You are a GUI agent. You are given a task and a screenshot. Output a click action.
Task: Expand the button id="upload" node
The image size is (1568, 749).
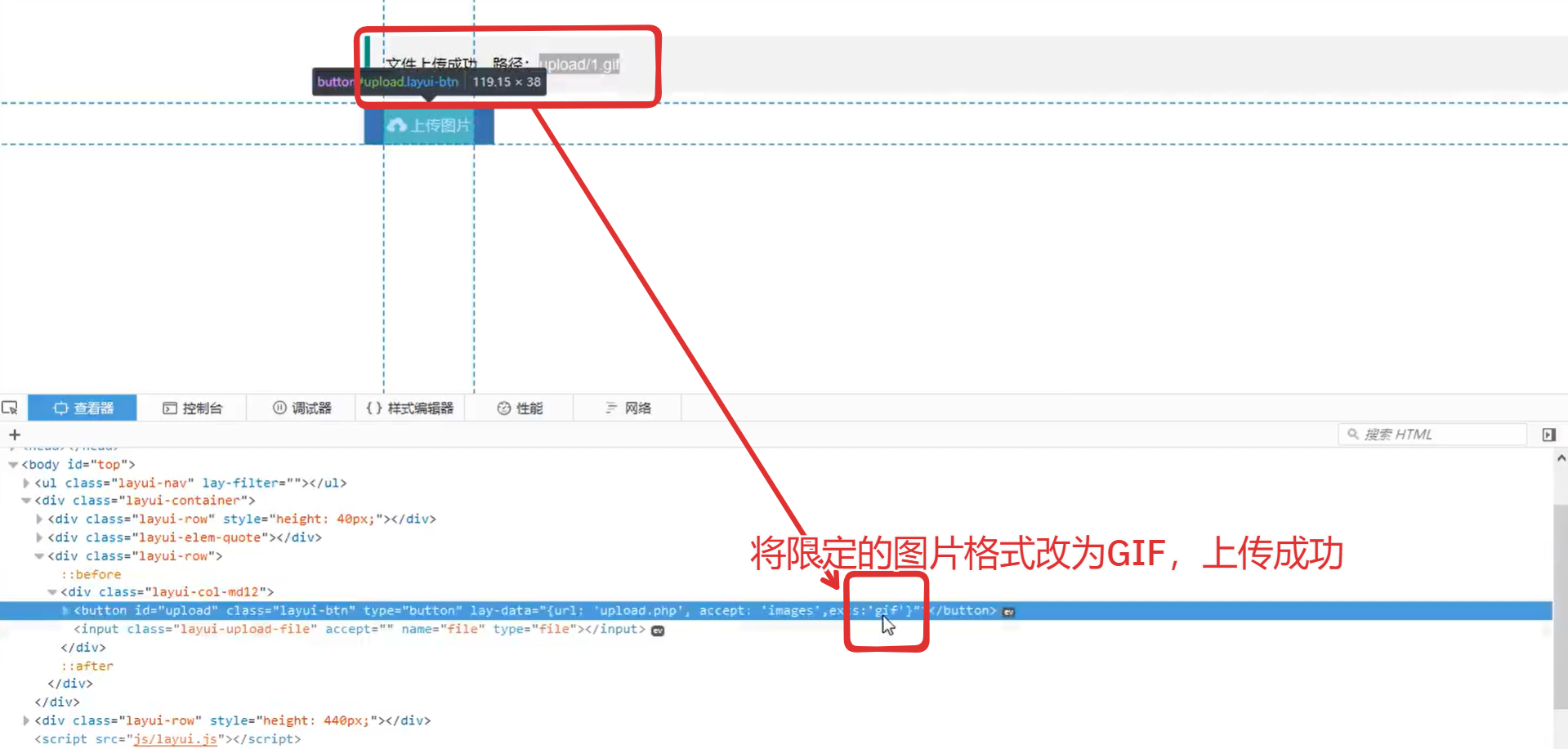65,610
